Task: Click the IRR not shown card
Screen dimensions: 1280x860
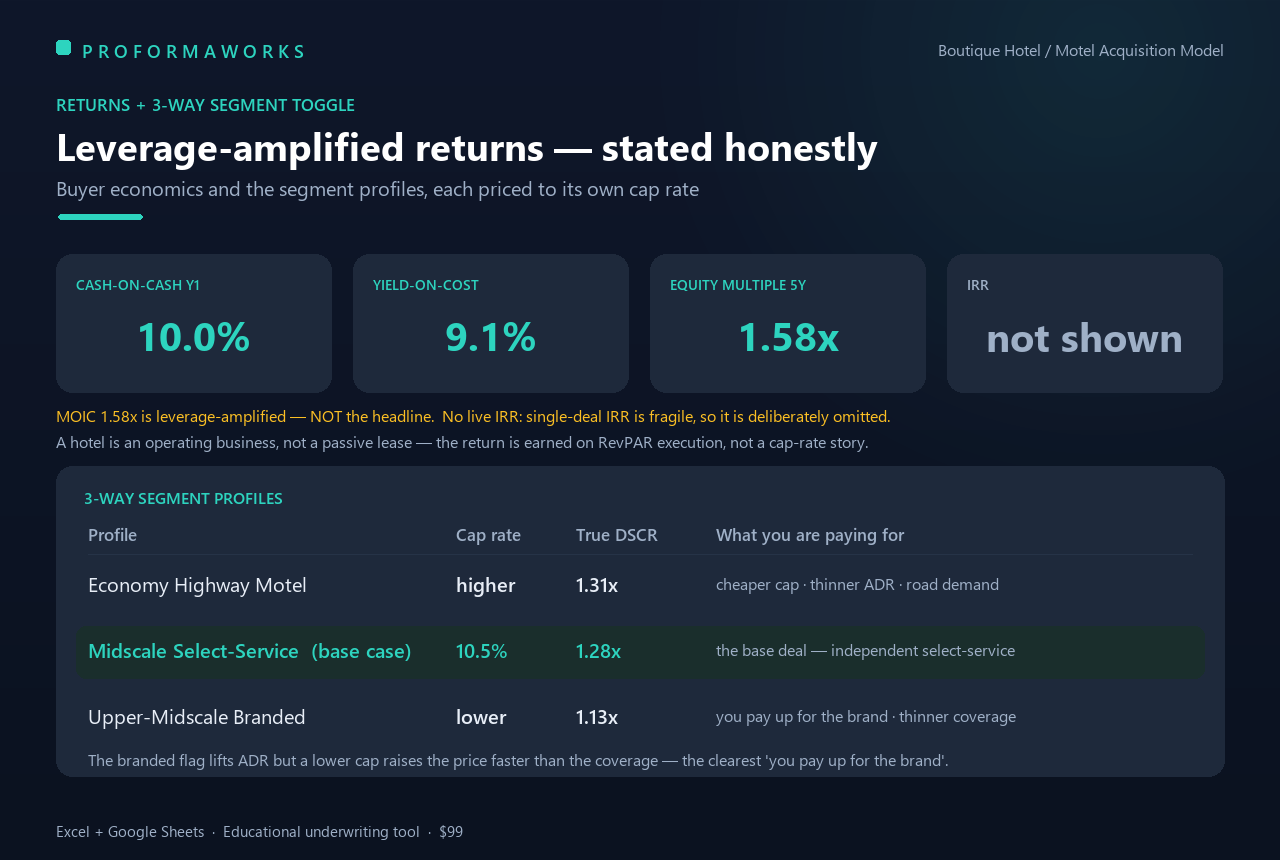Action: [1085, 323]
